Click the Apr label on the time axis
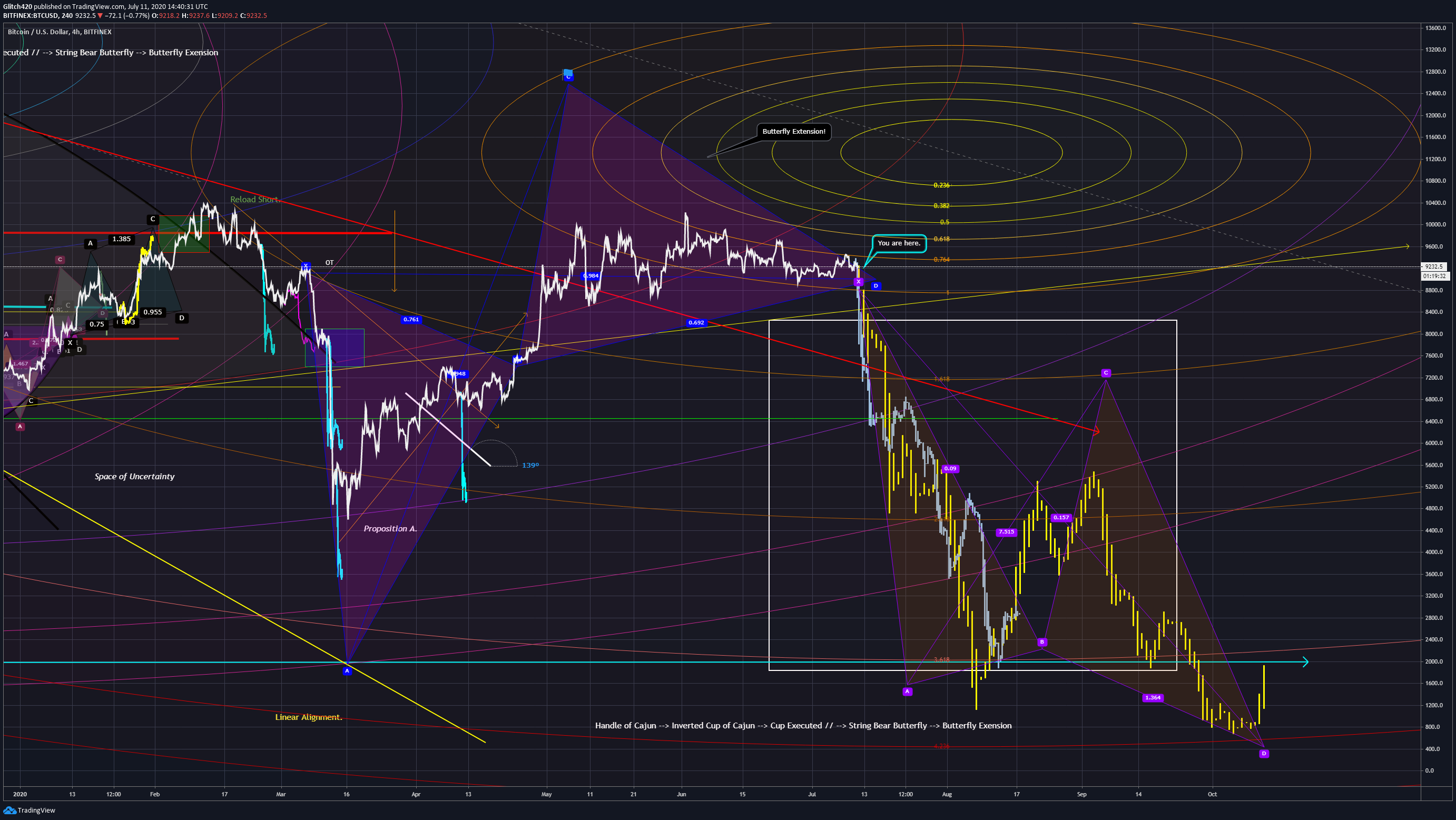This screenshot has width=1456, height=820. (416, 794)
